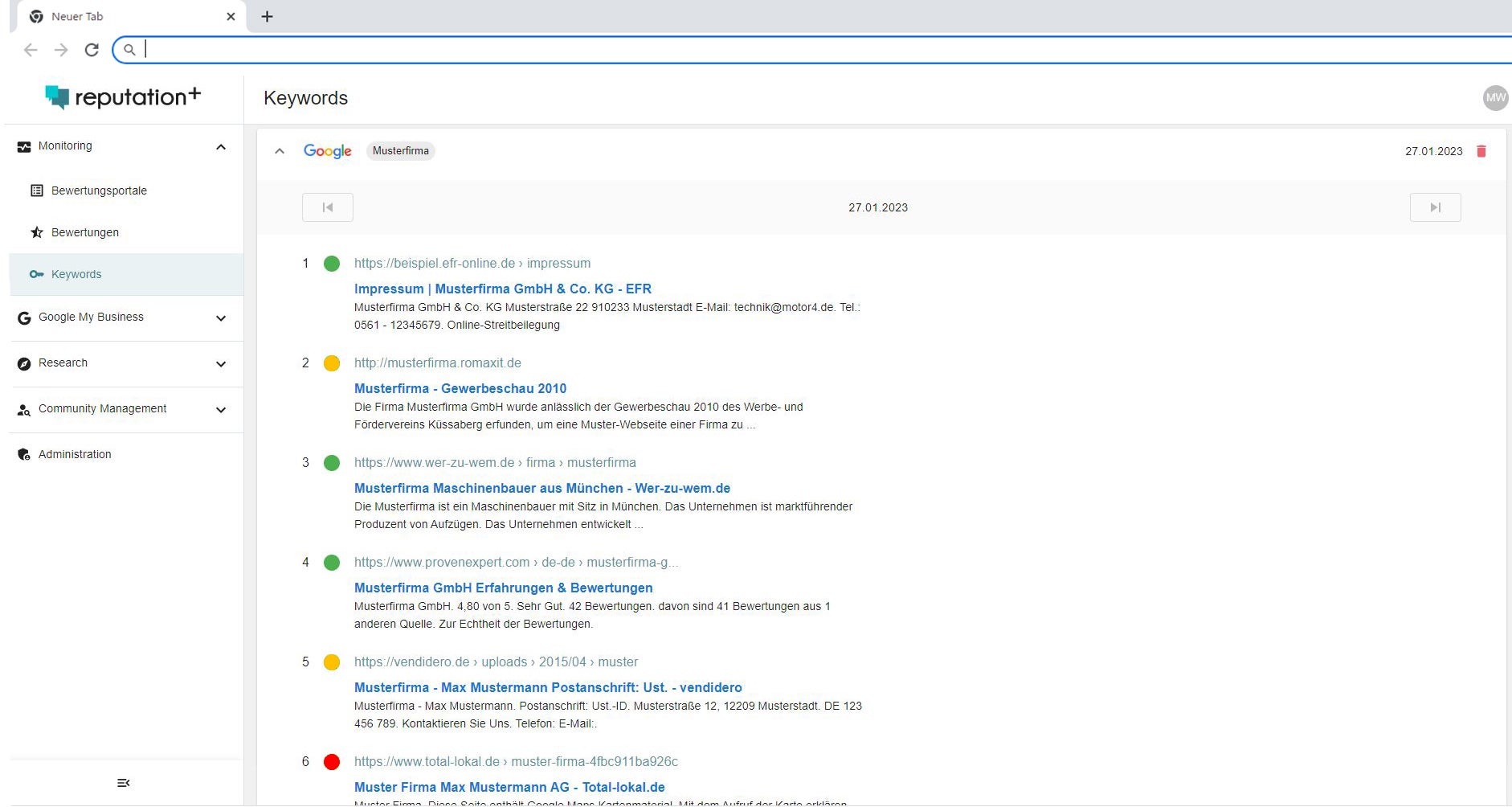The height and width of the screenshot is (807, 1512).
Task: Open Research menu label
Action: (x=63, y=363)
